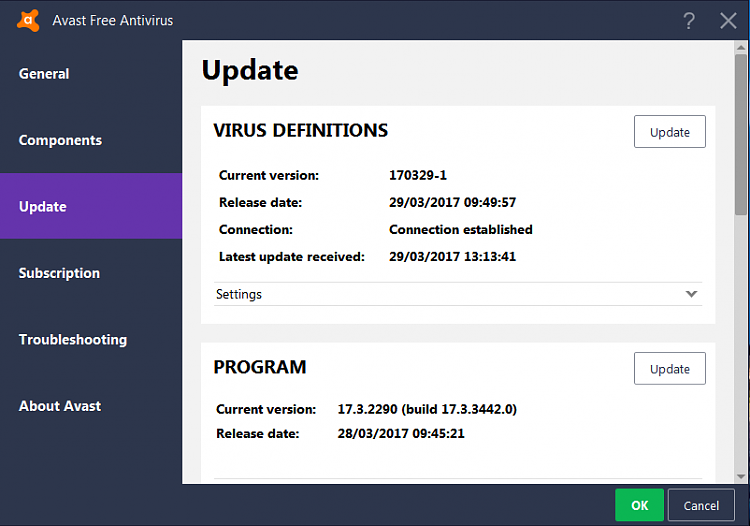This screenshot has height=526, width=750.
Task: Open help via question mark icon
Action: [689, 21]
